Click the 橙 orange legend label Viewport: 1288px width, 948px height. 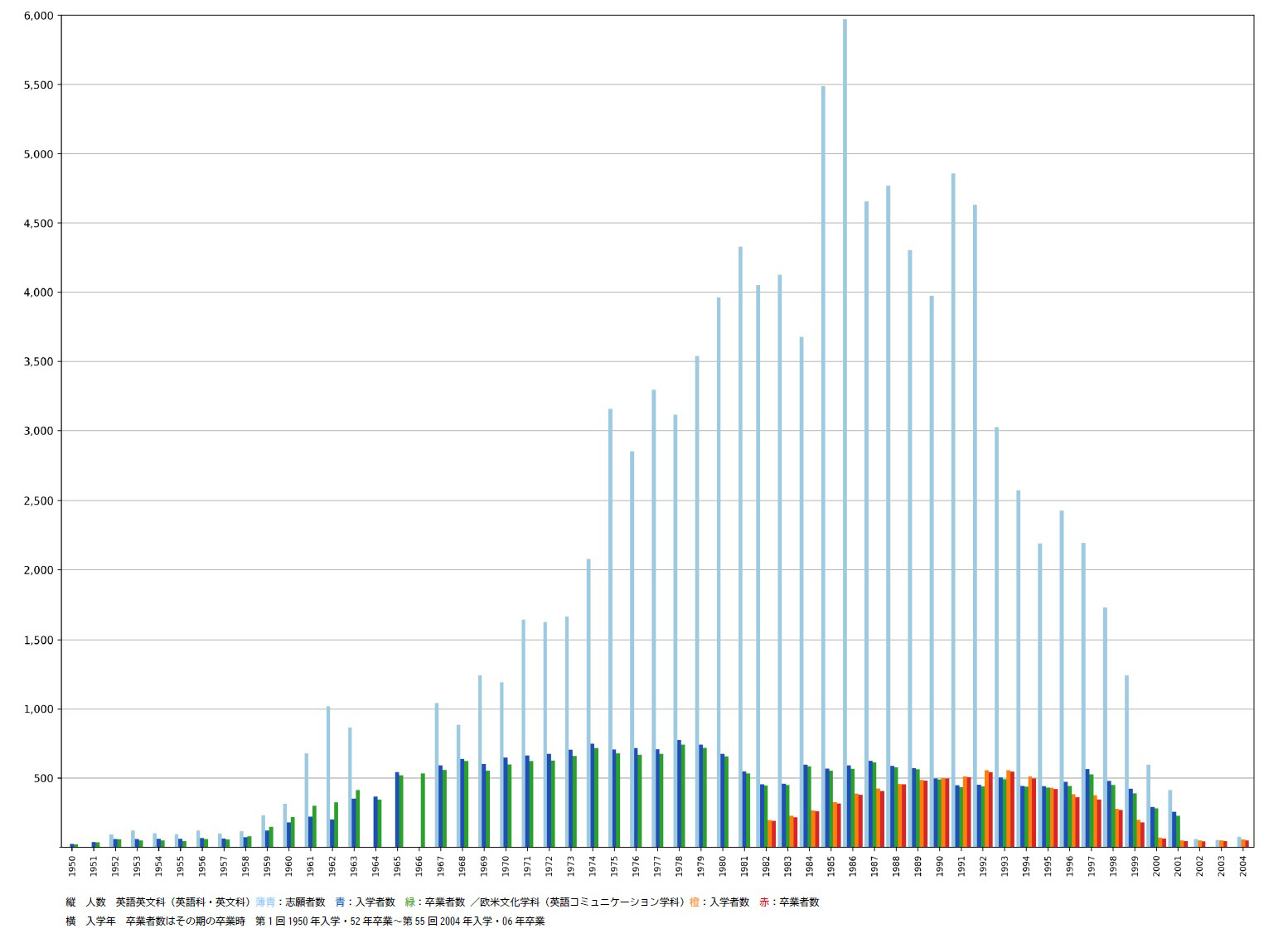click(694, 902)
